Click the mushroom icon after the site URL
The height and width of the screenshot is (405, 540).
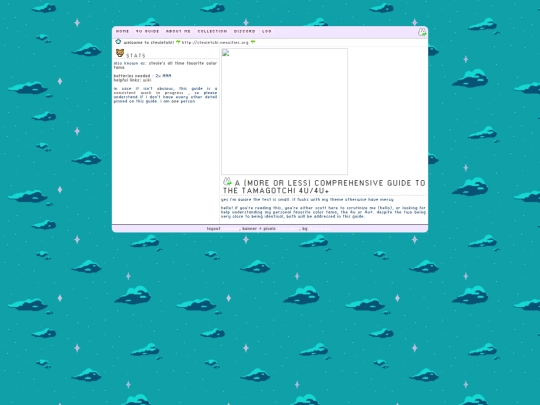coord(253,42)
